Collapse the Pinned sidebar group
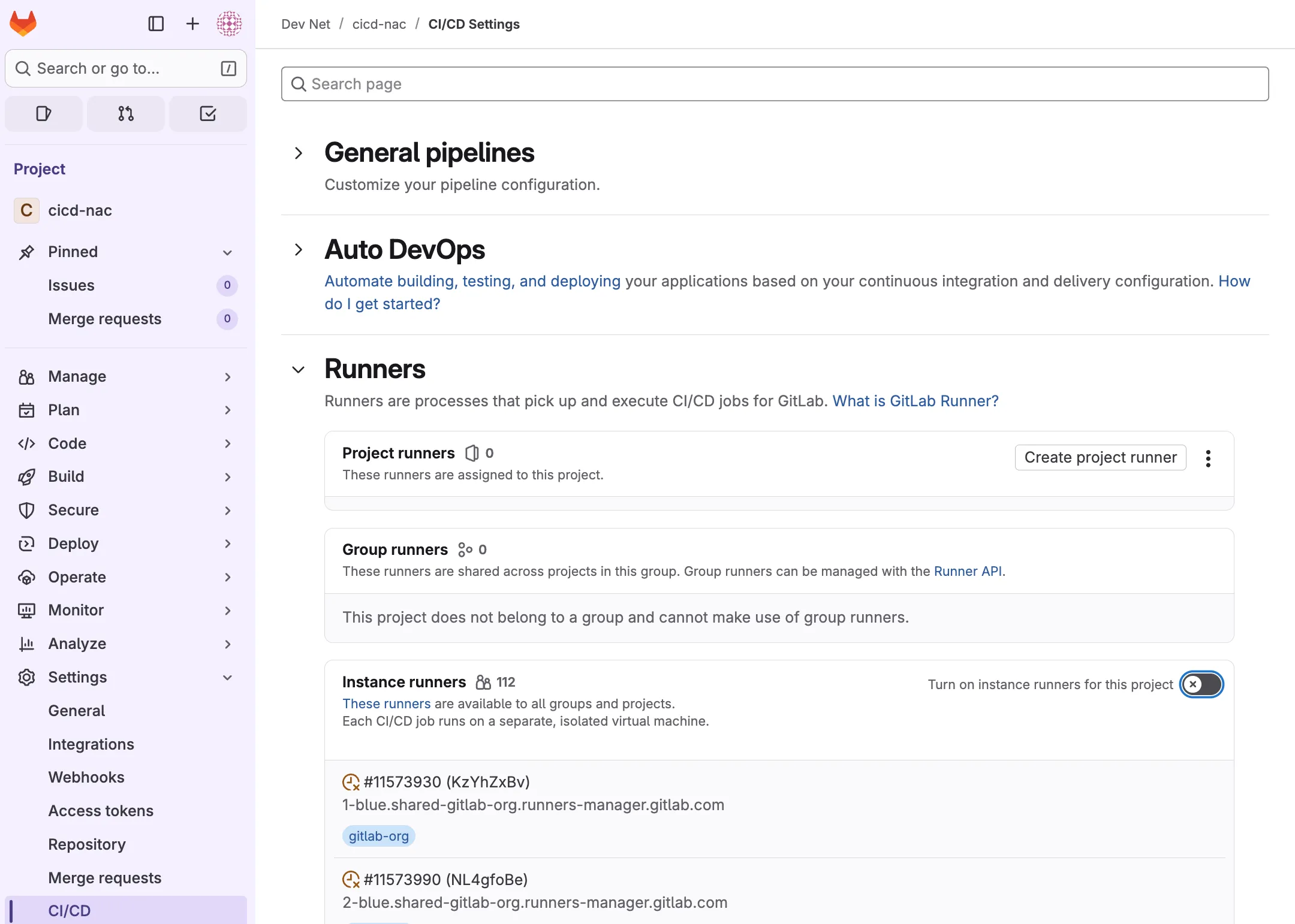This screenshot has height=924, width=1295. (x=227, y=252)
